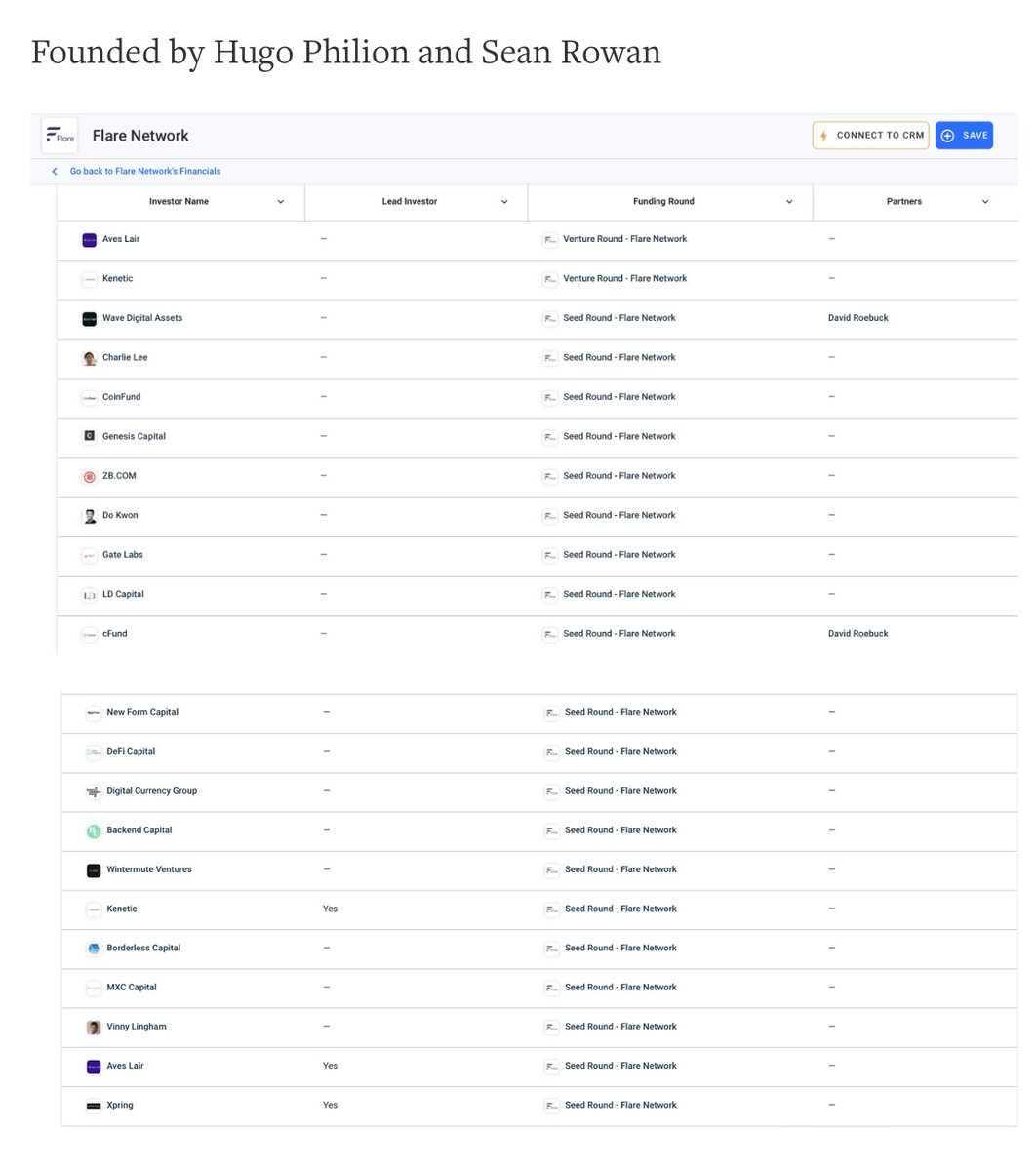This screenshot has width=1036, height=1171.
Task: Select David Roebuck in Wave Digital Assets row
Action: click(858, 318)
